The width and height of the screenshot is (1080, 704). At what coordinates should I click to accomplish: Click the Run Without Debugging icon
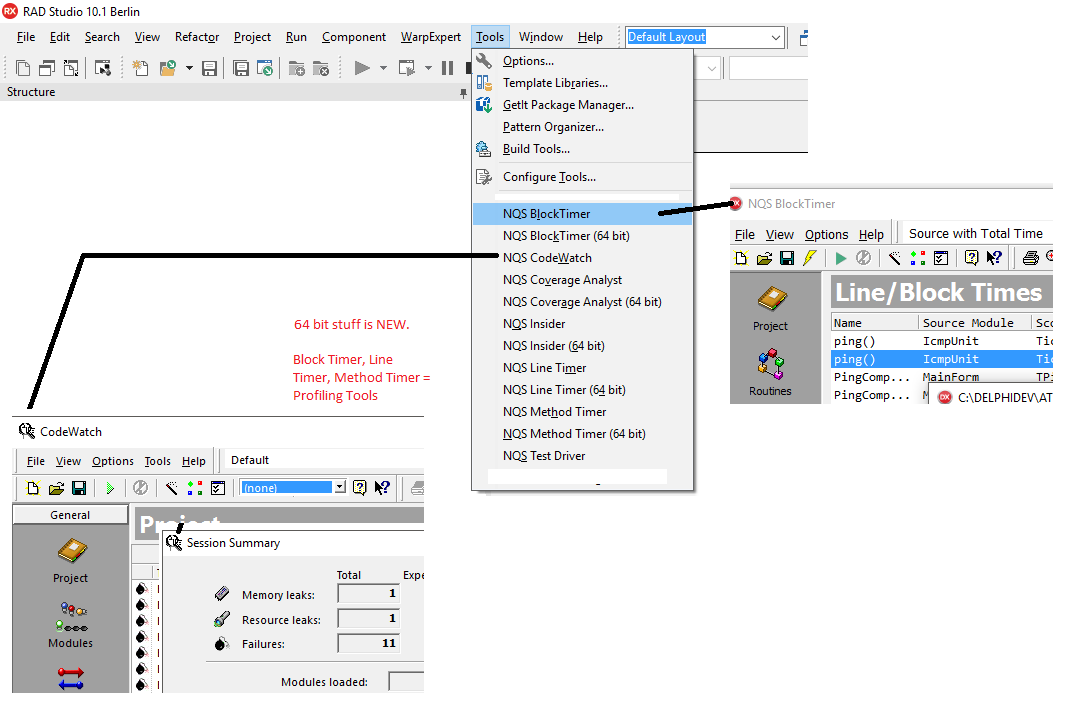[407, 68]
